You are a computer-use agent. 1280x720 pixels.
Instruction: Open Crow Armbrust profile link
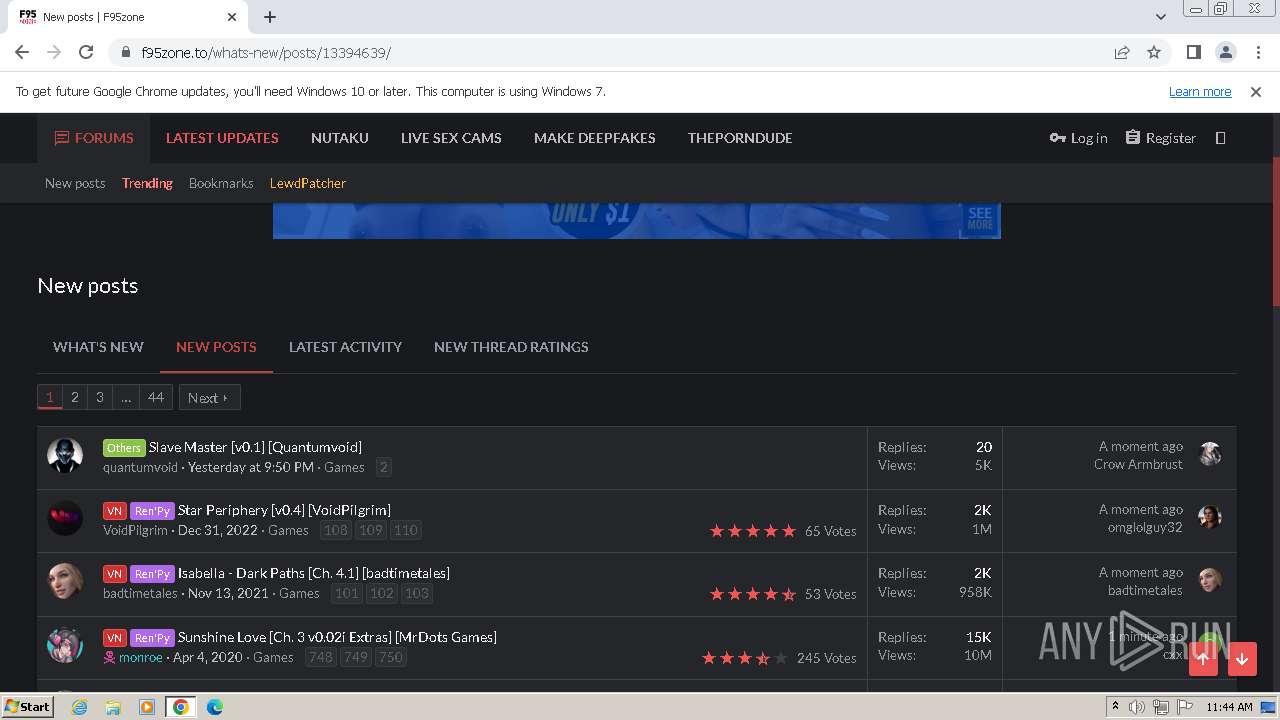coord(1138,464)
